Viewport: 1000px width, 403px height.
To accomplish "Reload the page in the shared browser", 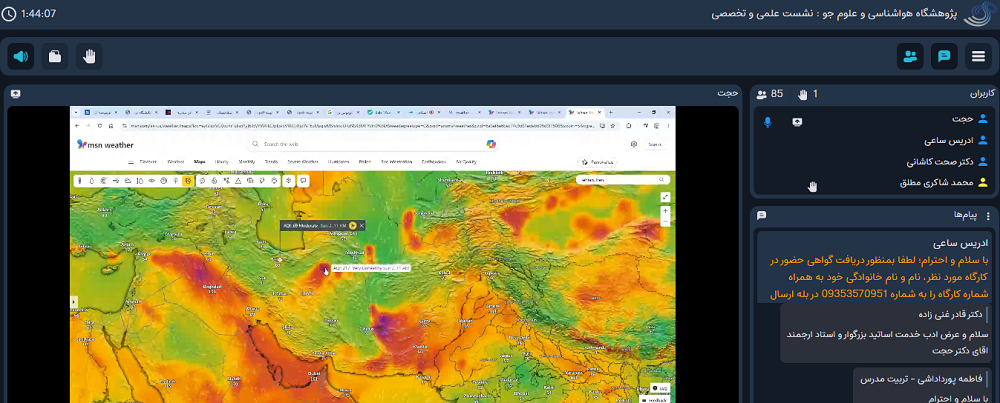I will 99,126.
